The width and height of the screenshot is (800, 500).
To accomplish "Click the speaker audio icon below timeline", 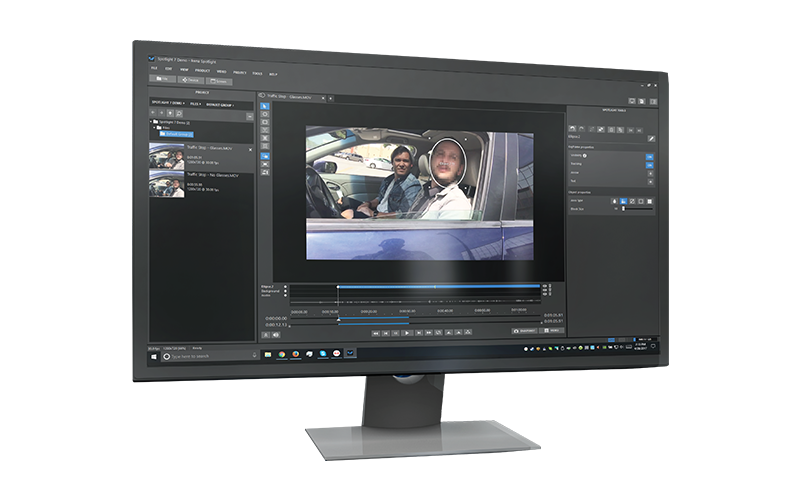I will (x=276, y=335).
